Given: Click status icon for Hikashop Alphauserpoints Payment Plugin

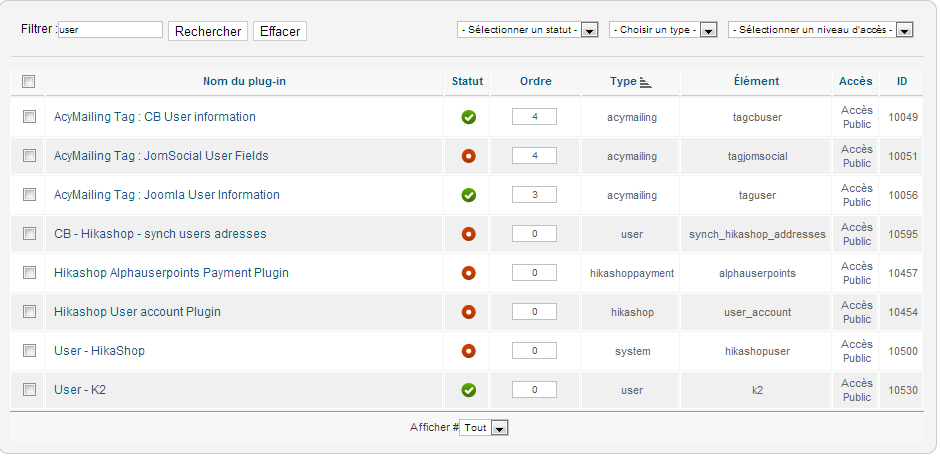Looking at the screenshot, I should coord(468,273).
